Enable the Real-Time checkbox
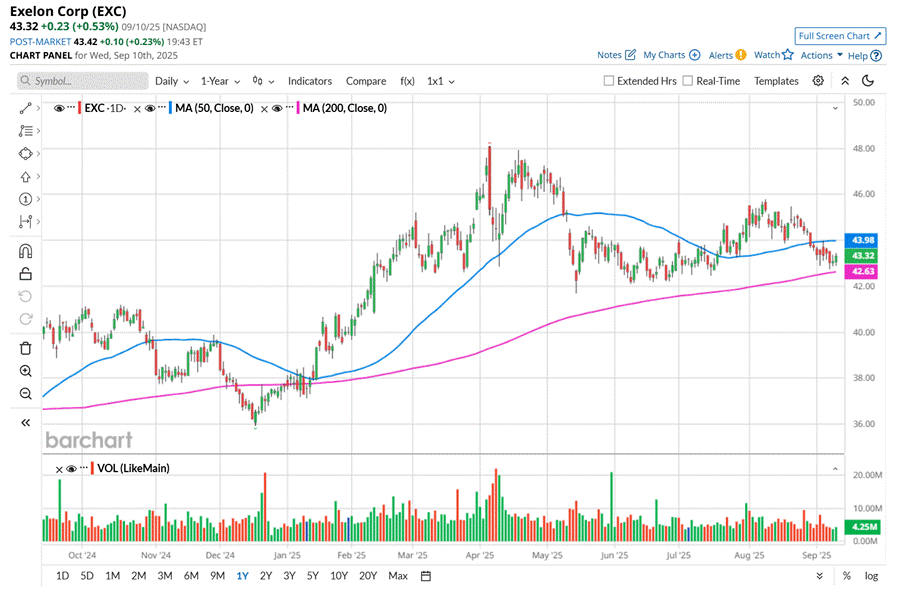 (x=687, y=81)
